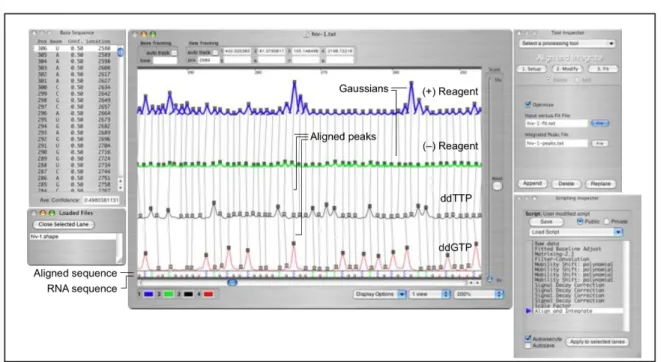
Task: Click the Replace button
Action: point(600,184)
